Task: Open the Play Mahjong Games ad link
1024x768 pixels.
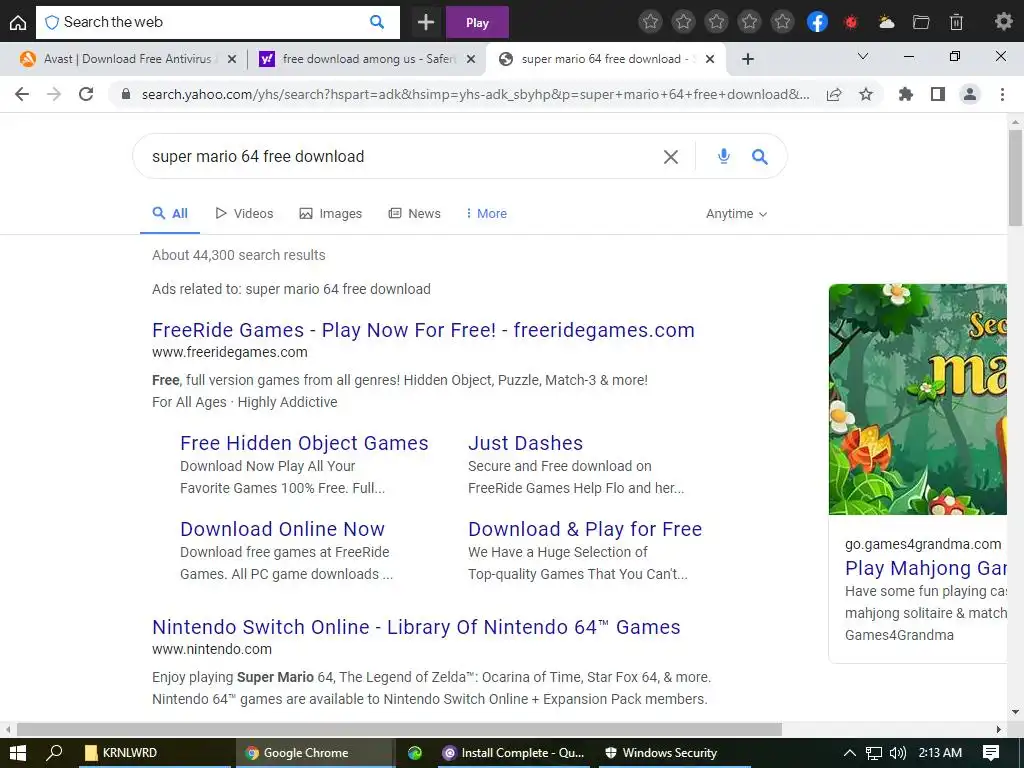Action: pos(926,568)
